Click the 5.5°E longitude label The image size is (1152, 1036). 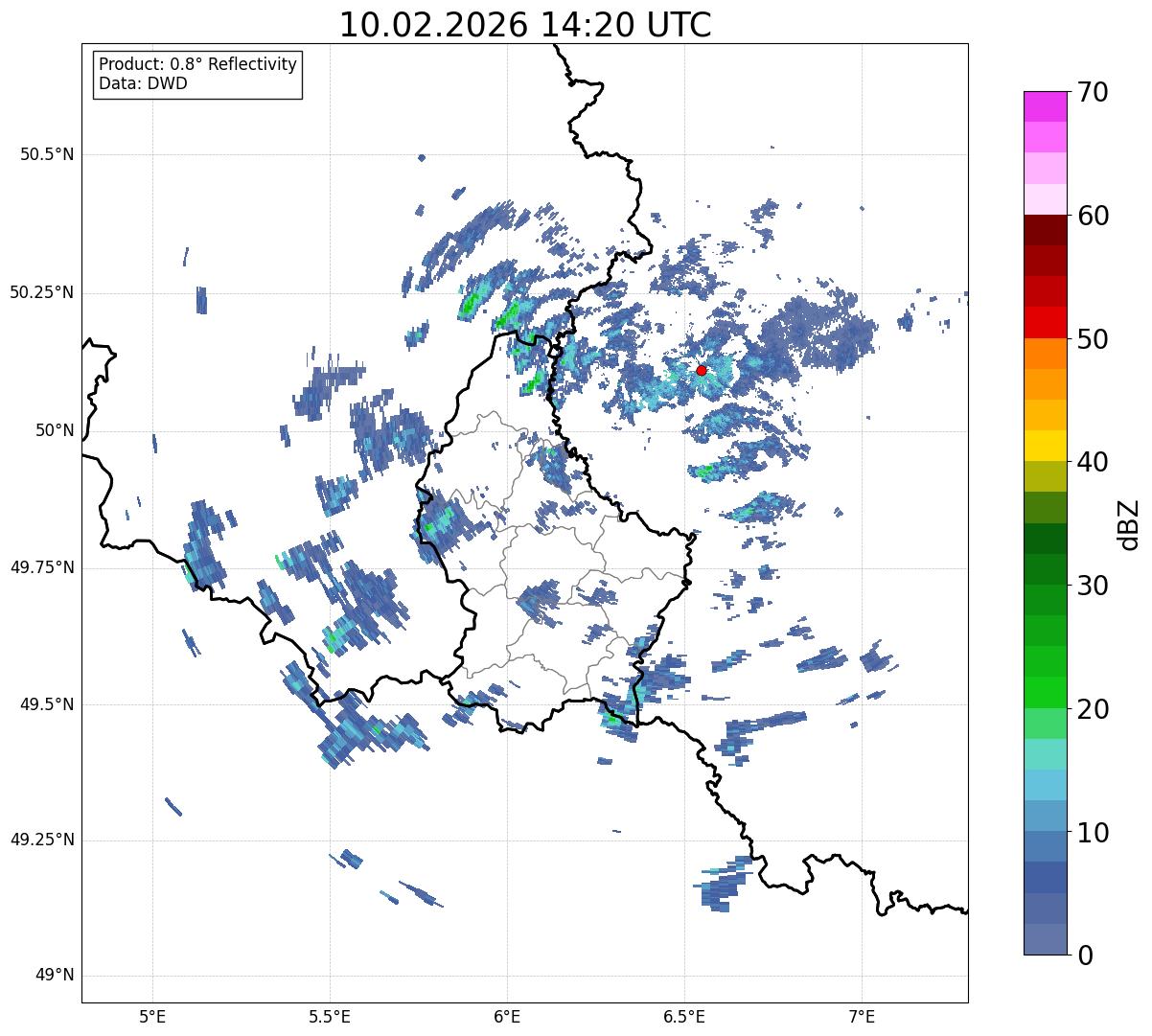[x=330, y=1016]
